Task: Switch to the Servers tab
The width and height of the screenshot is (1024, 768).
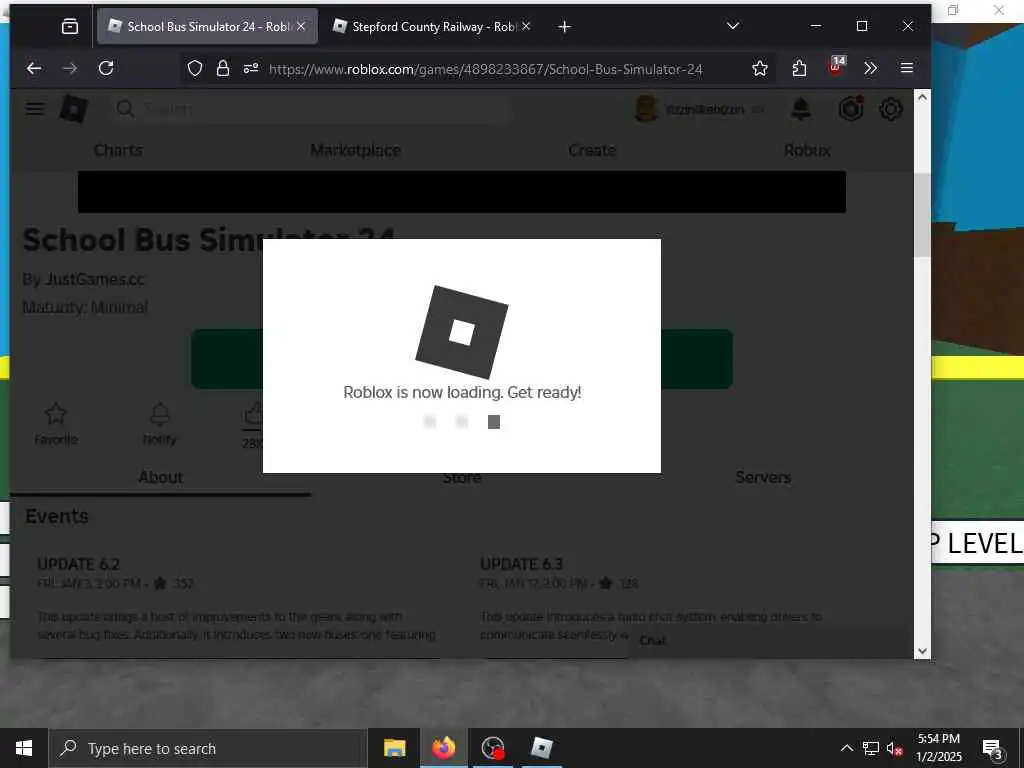Action: click(x=763, y=477)
